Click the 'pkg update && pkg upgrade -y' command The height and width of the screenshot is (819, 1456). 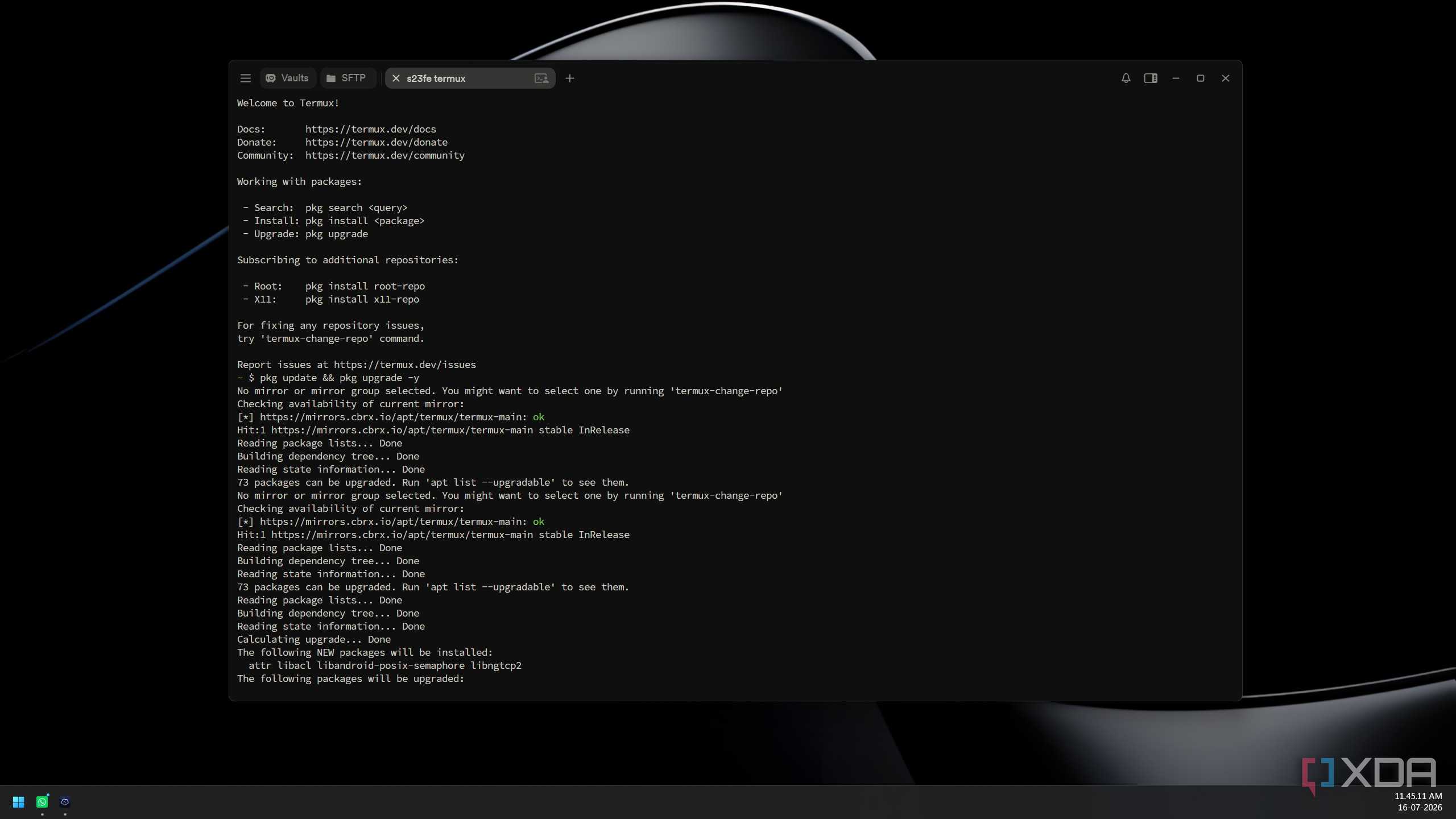(340, 378)
